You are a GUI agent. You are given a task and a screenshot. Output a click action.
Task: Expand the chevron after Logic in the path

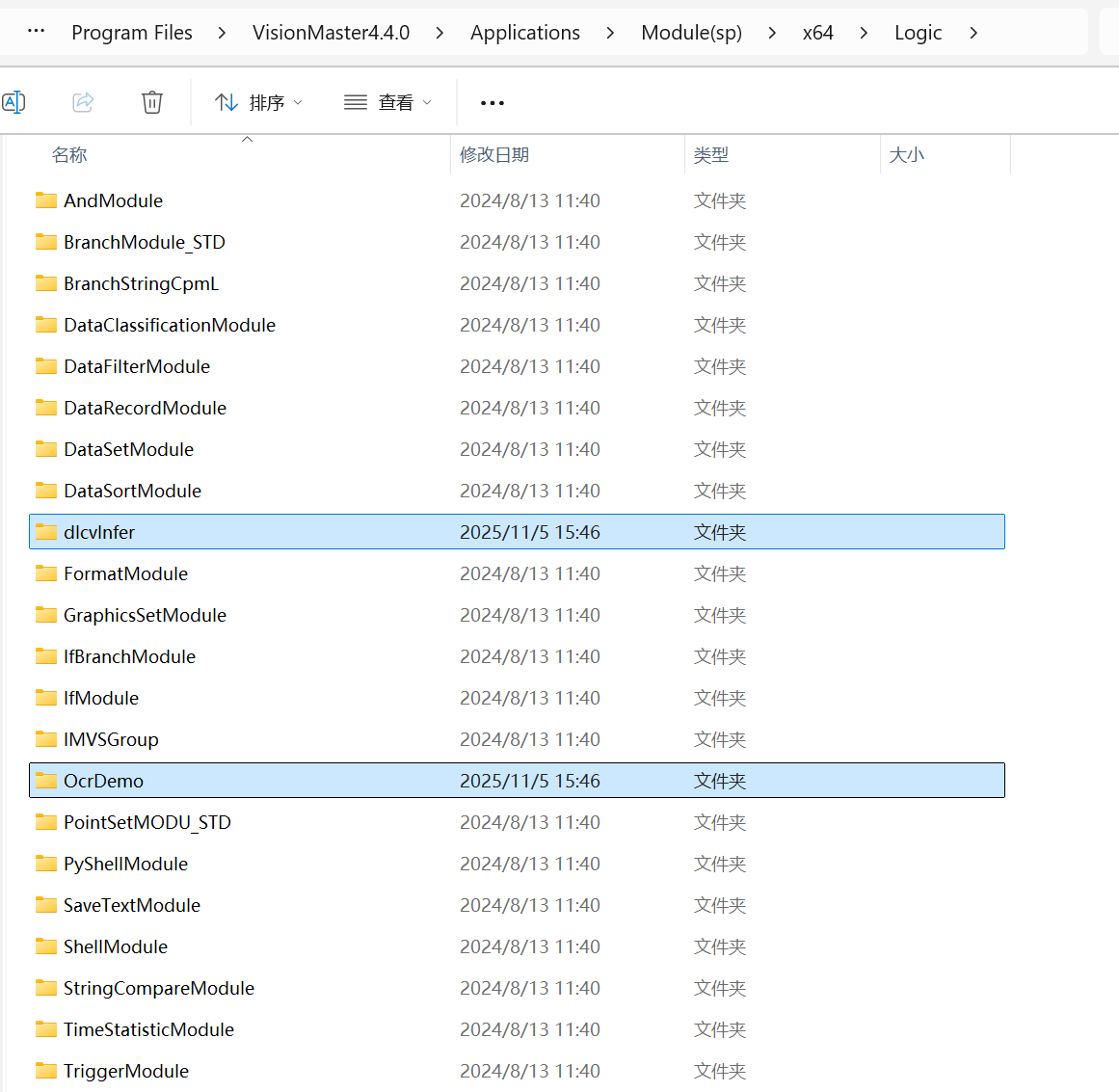(973, 33)
